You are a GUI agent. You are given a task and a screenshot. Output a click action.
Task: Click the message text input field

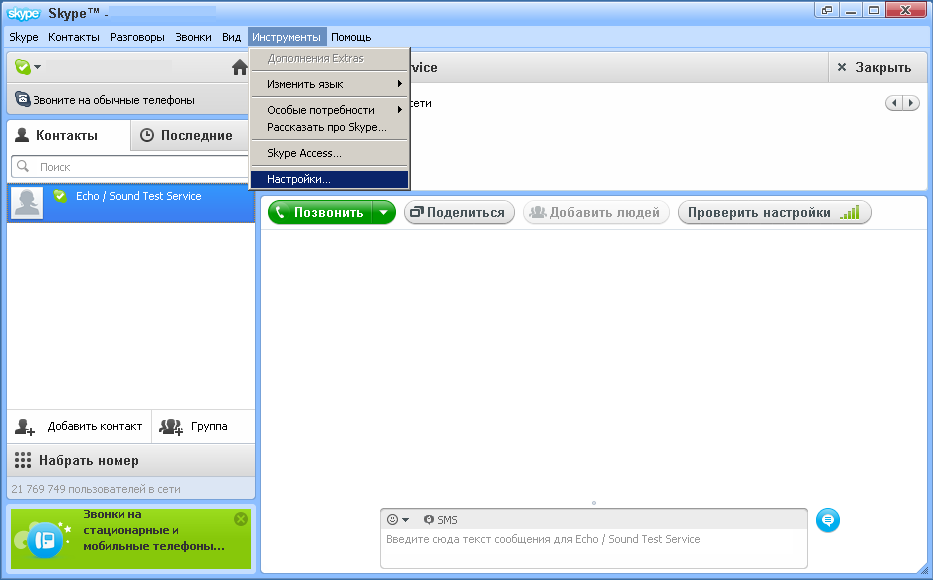point(594,548)
